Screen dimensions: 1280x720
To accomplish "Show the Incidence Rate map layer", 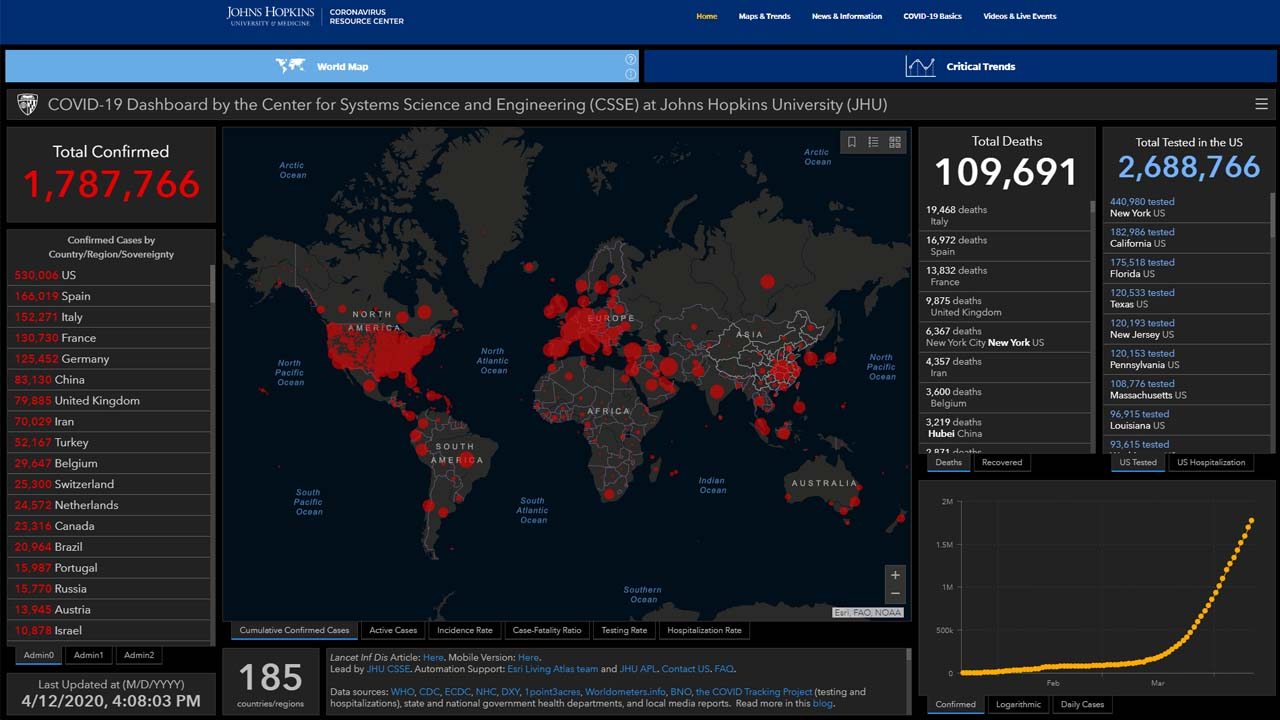I will coord(464,630).
